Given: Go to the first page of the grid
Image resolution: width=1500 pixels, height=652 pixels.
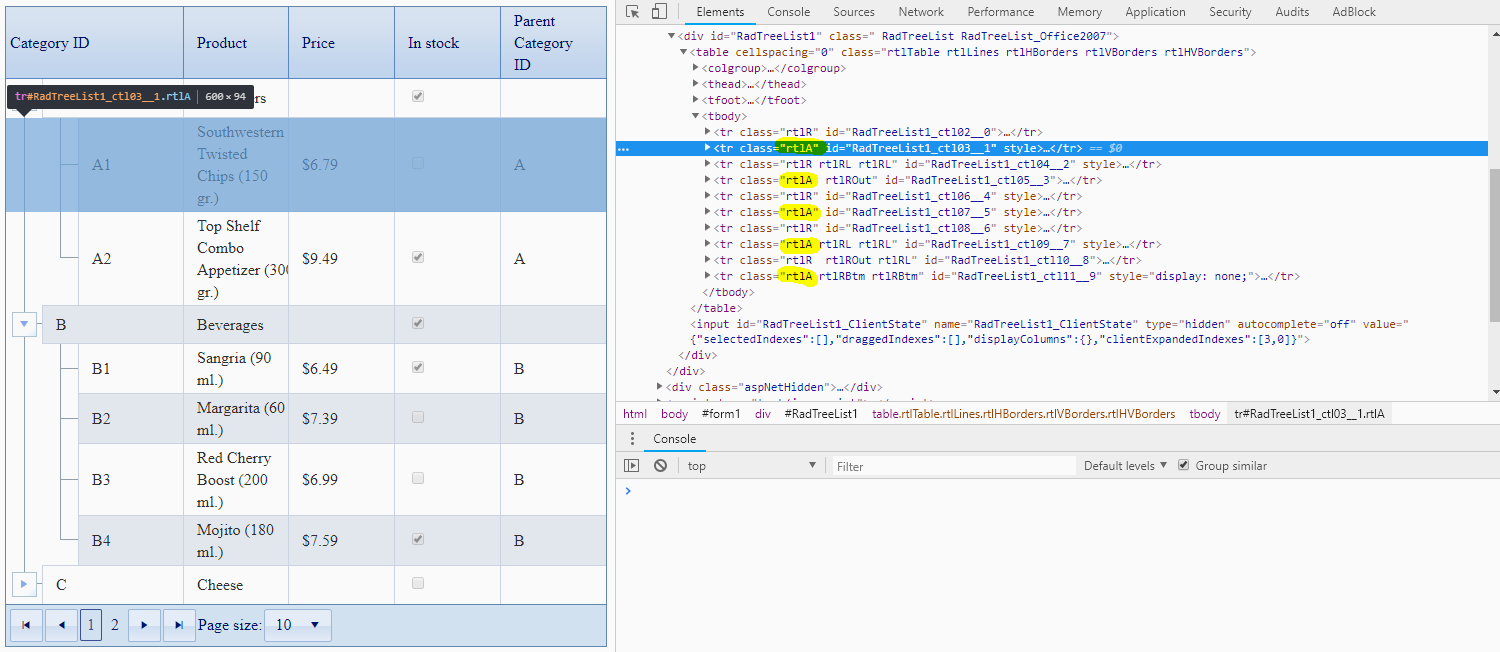Looking at the screenshot, I should click(x=26, y=625).
